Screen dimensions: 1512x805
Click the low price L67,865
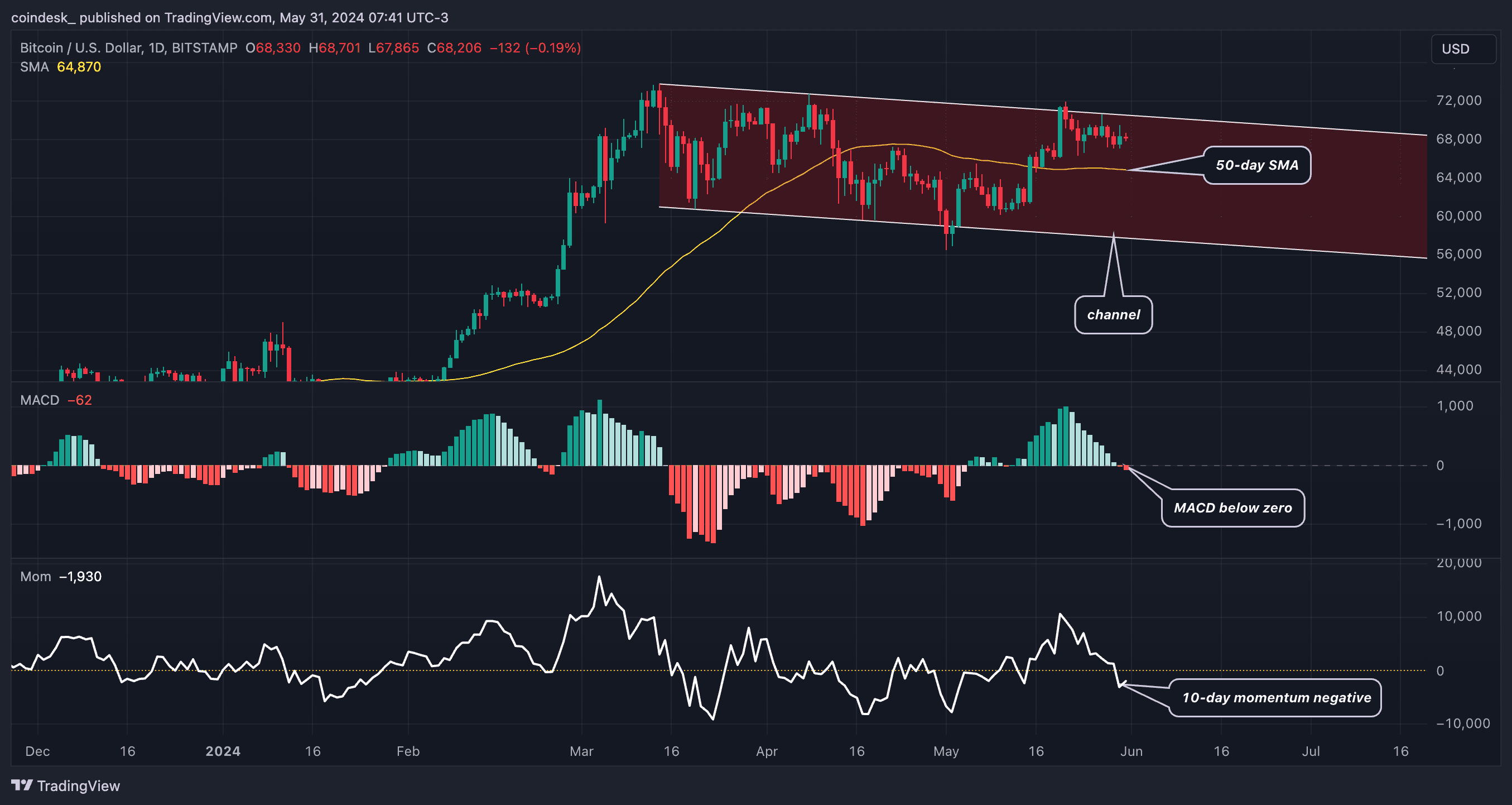click(393, 47)
